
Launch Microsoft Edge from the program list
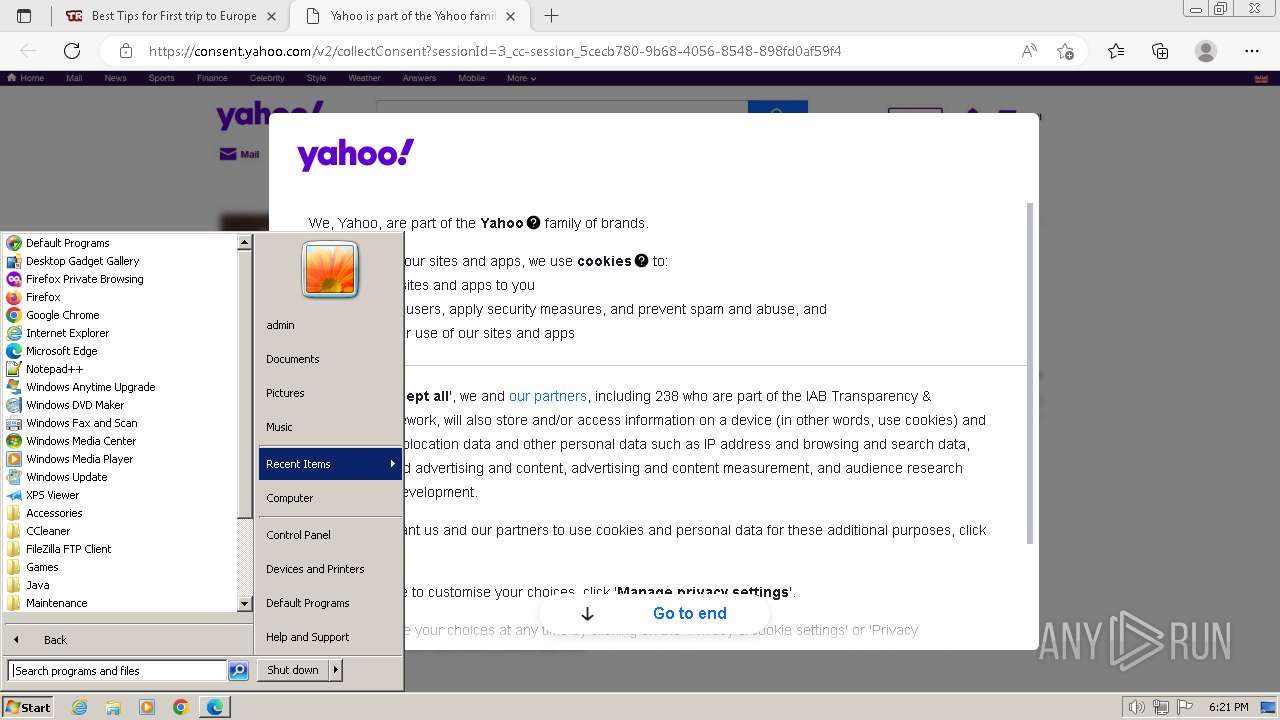coord(61,351)
